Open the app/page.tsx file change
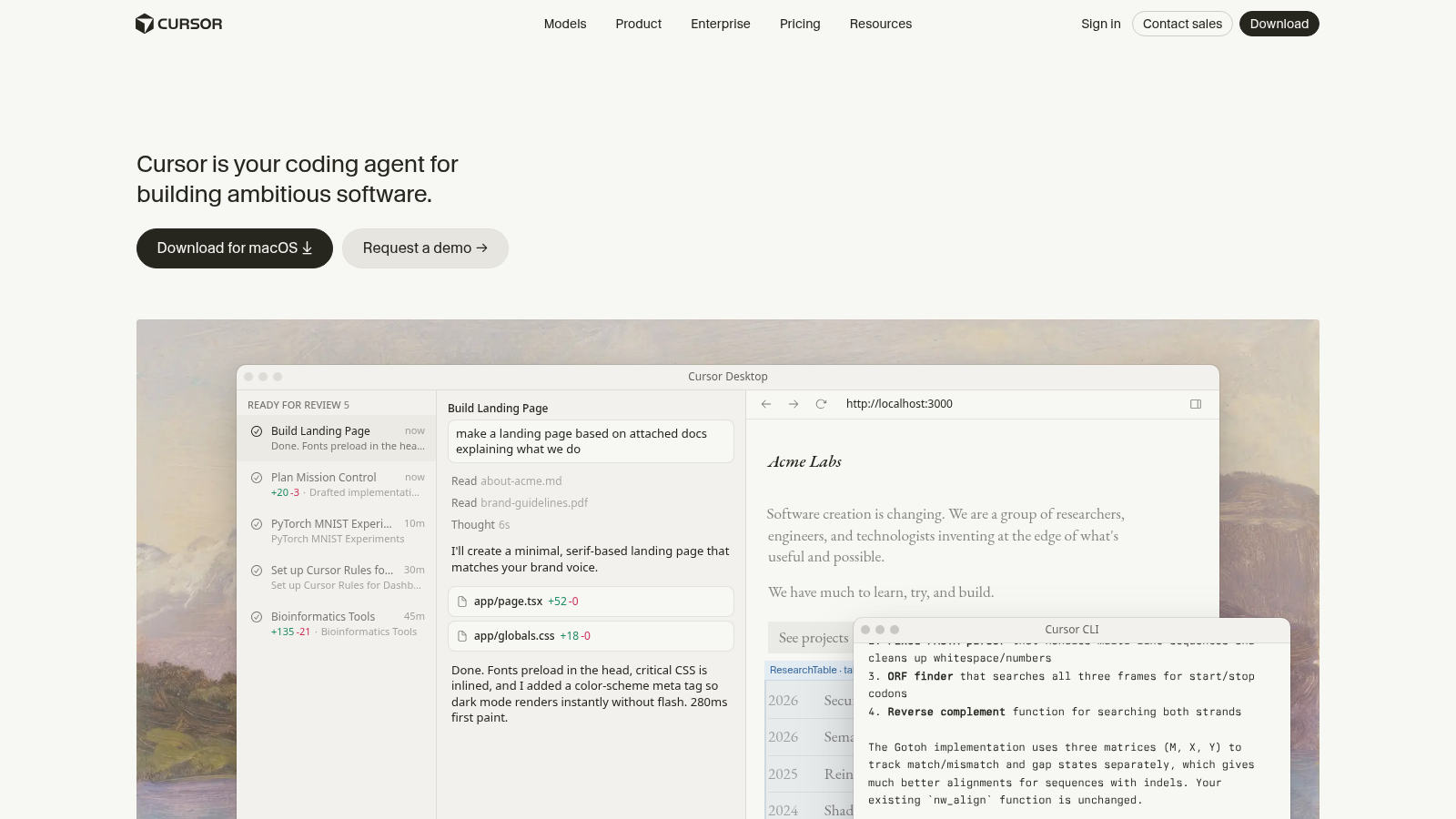 [591, 602]
